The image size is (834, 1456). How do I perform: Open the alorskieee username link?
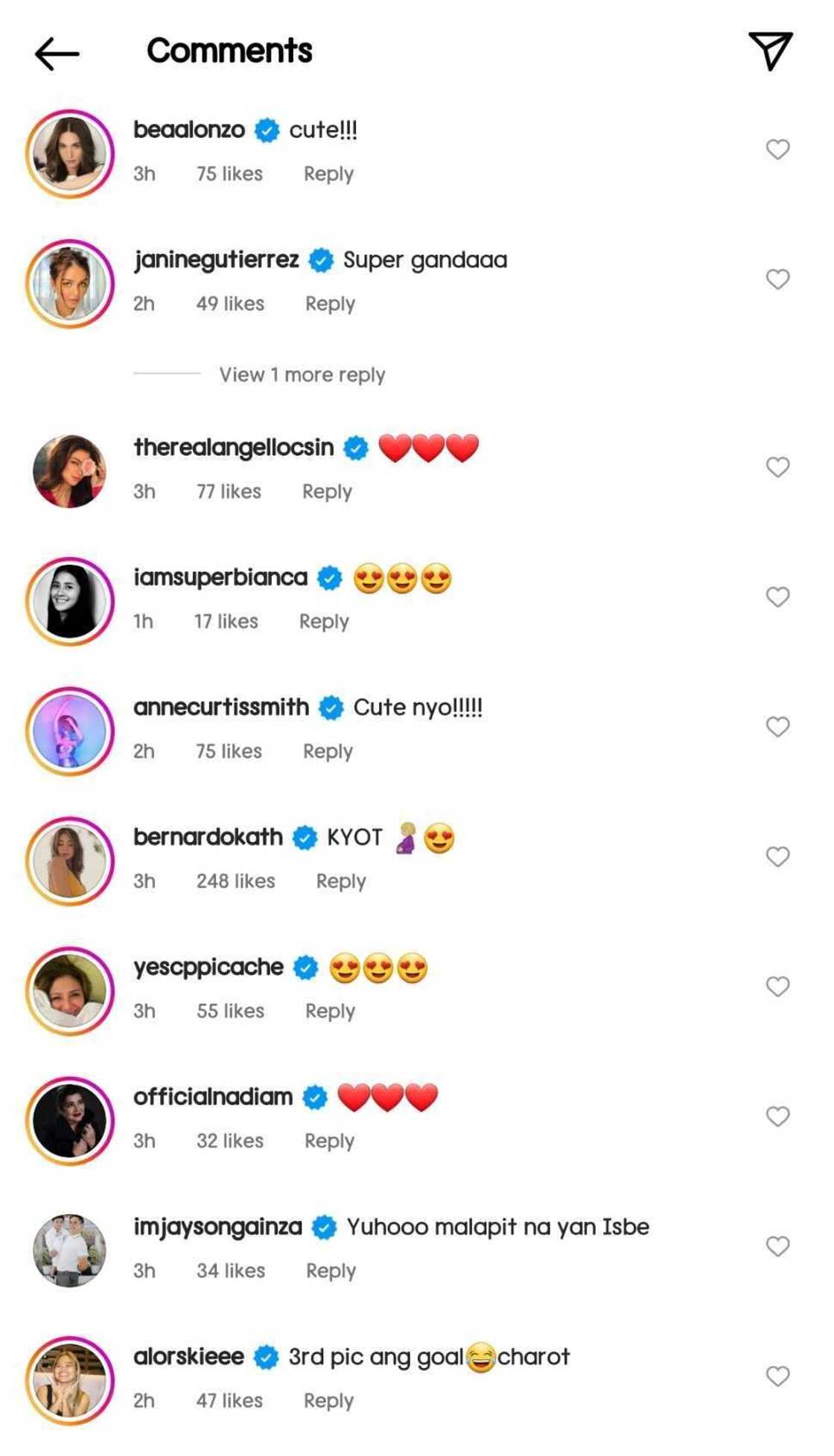tap(188, 1357)
